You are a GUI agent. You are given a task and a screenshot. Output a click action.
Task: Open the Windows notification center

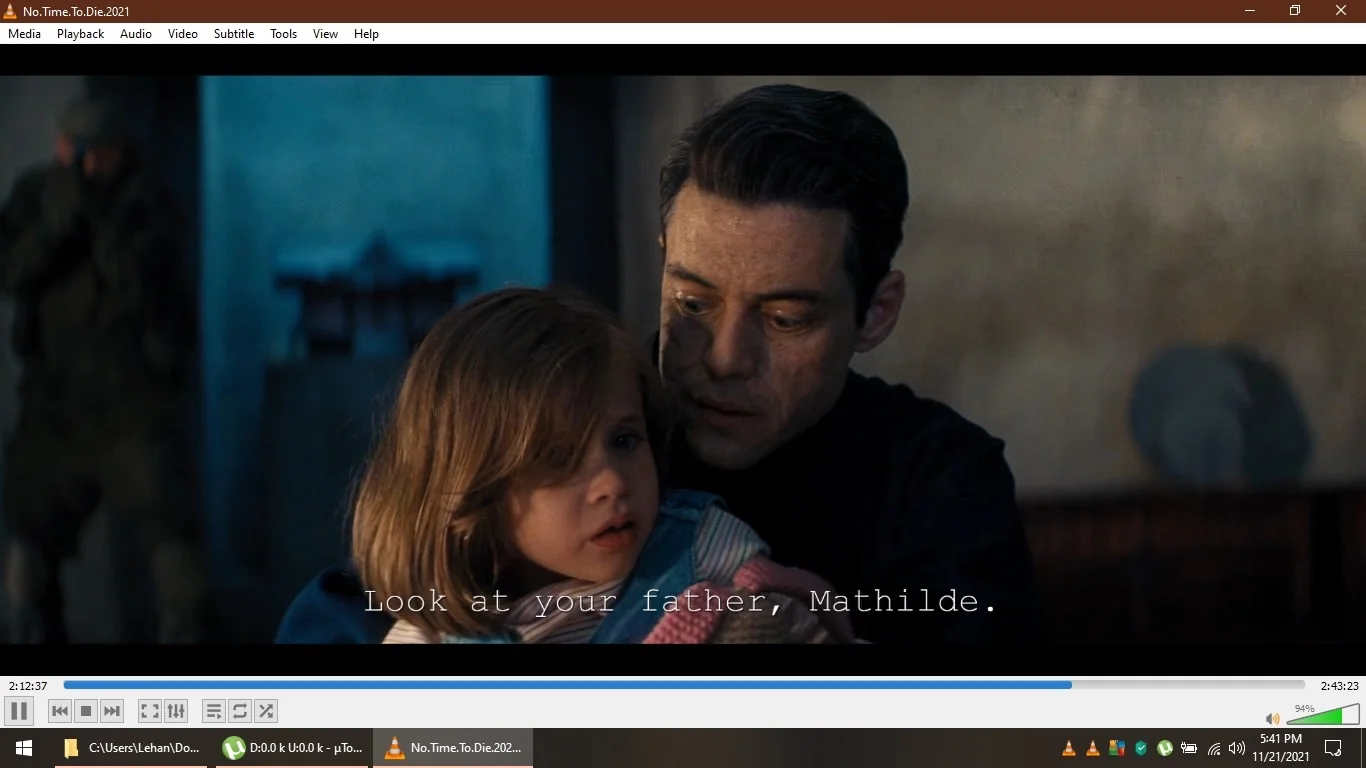tap(1333, 748)
